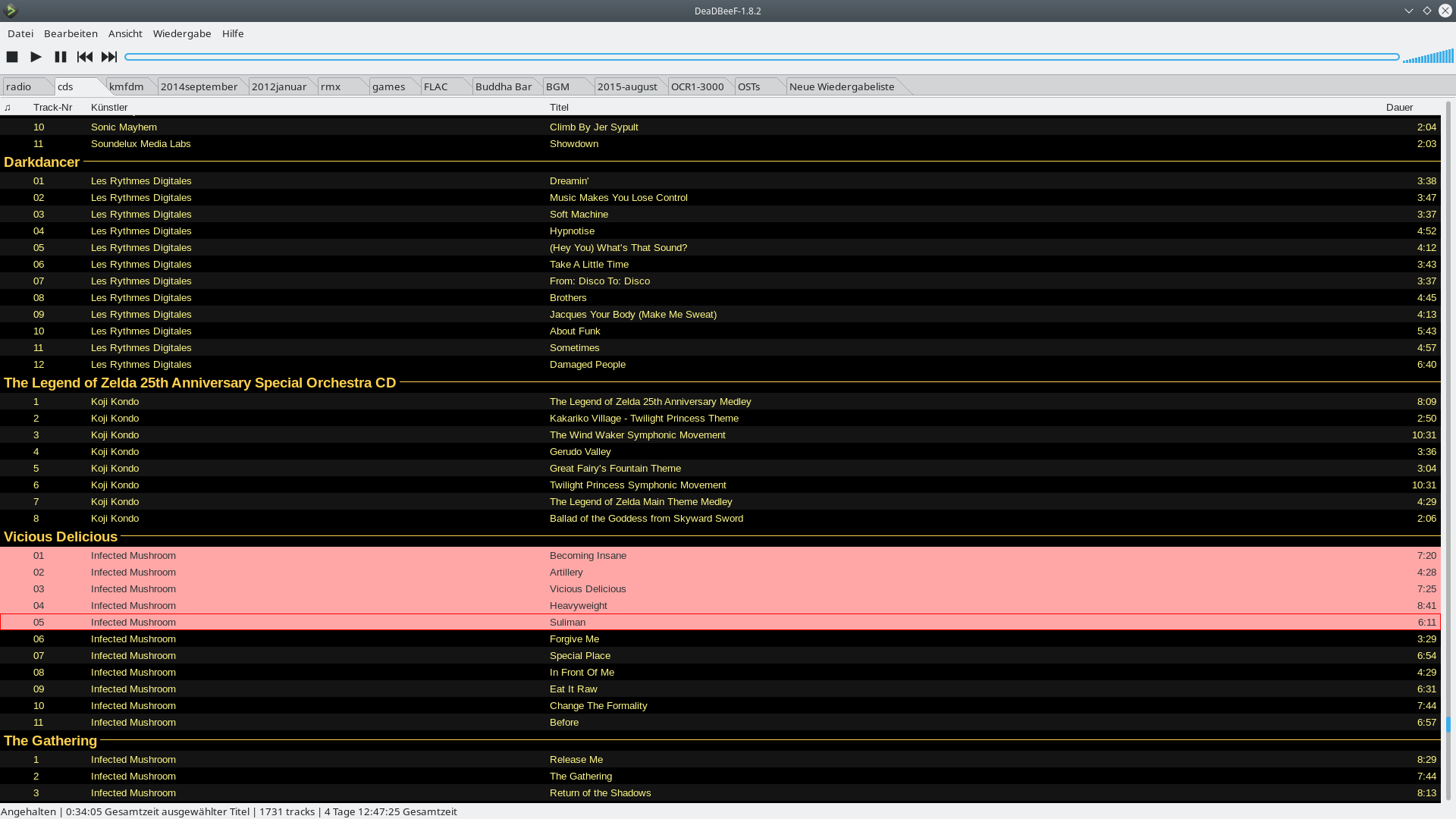Sort by the Dauer column header

(1399, 108)
